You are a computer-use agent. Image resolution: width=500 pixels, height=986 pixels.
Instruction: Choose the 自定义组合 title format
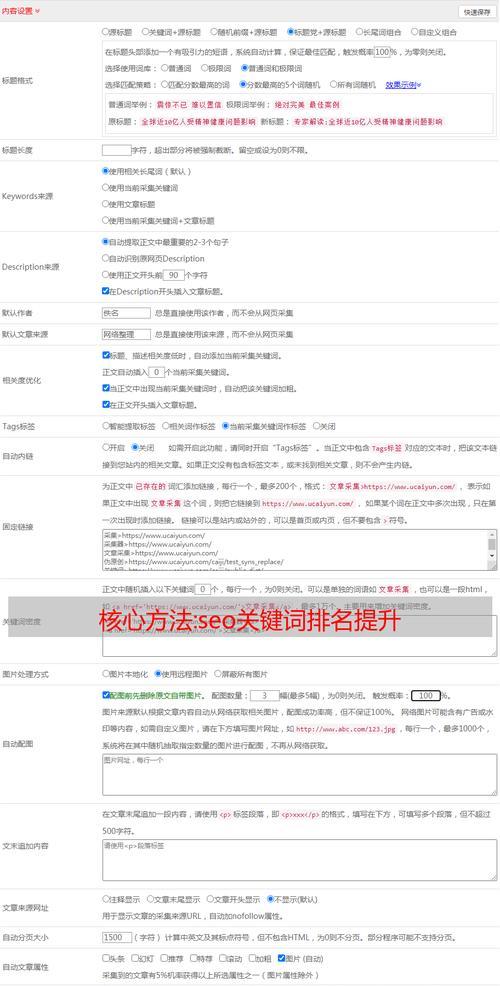414,31
